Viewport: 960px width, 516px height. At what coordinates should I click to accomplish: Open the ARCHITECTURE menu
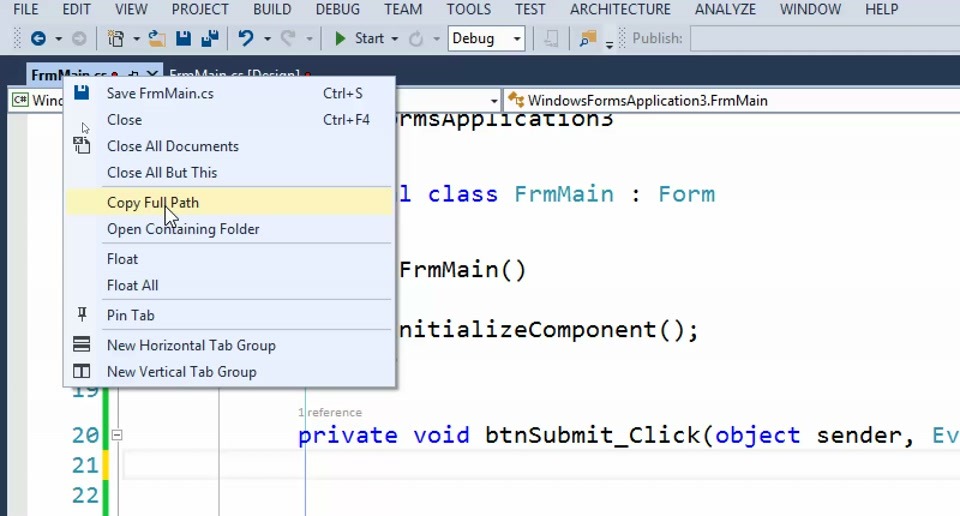pos(620,9)
